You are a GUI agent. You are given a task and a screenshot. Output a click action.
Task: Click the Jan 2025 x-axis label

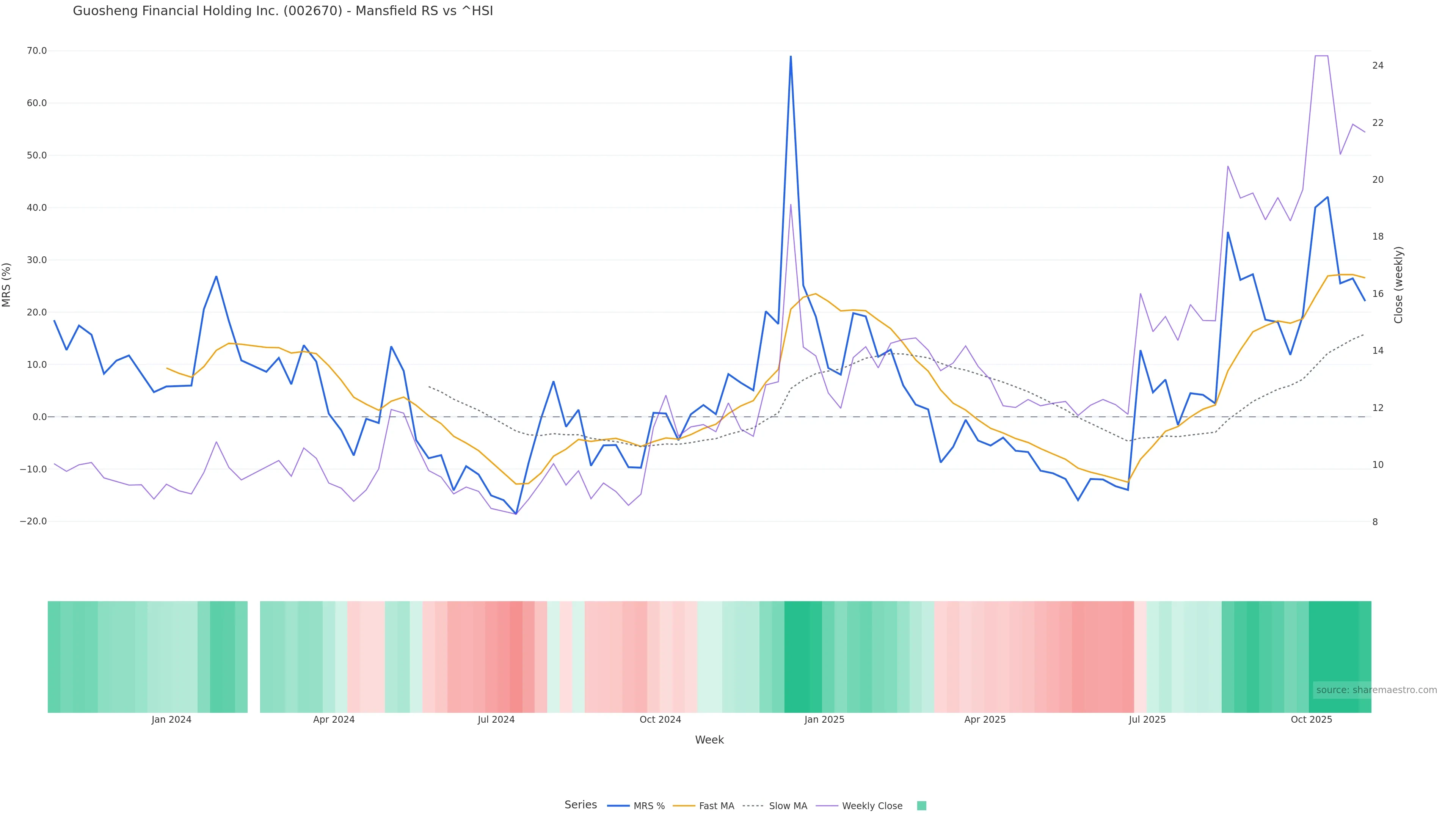(x=824, y=720)
